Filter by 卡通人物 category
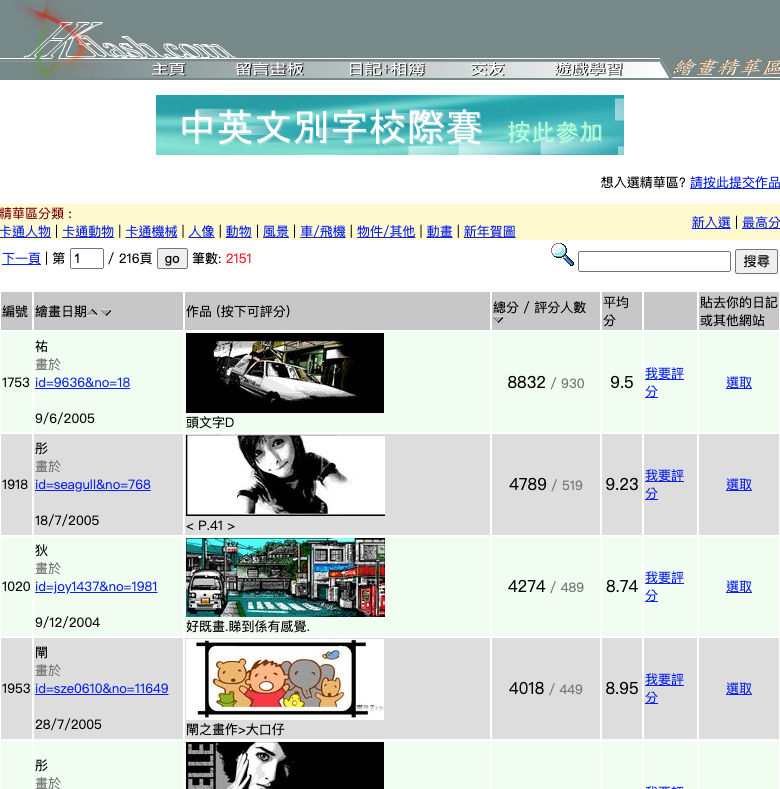The height and width of the screenshot is (789, 780). tap(25, 231)
